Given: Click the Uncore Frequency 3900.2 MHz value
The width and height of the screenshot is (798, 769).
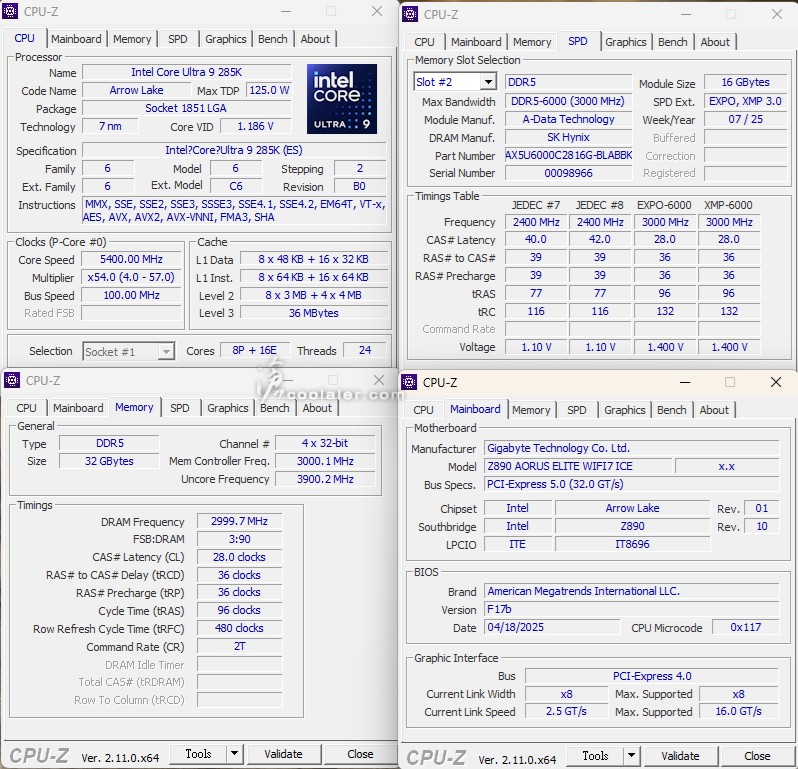Looking at the screenshot, I should tap(325, 478).
